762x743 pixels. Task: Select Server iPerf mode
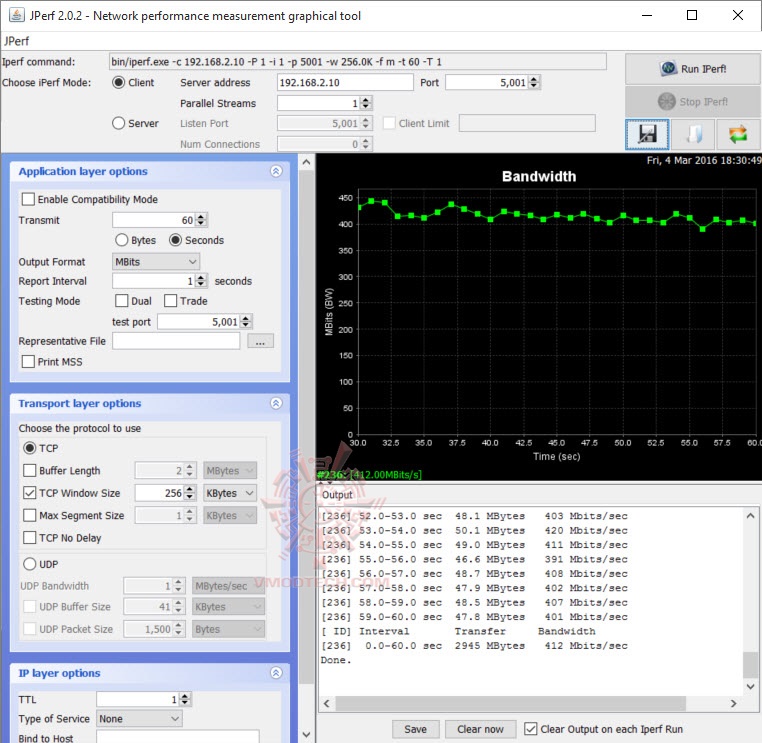(x=119, y=123)
